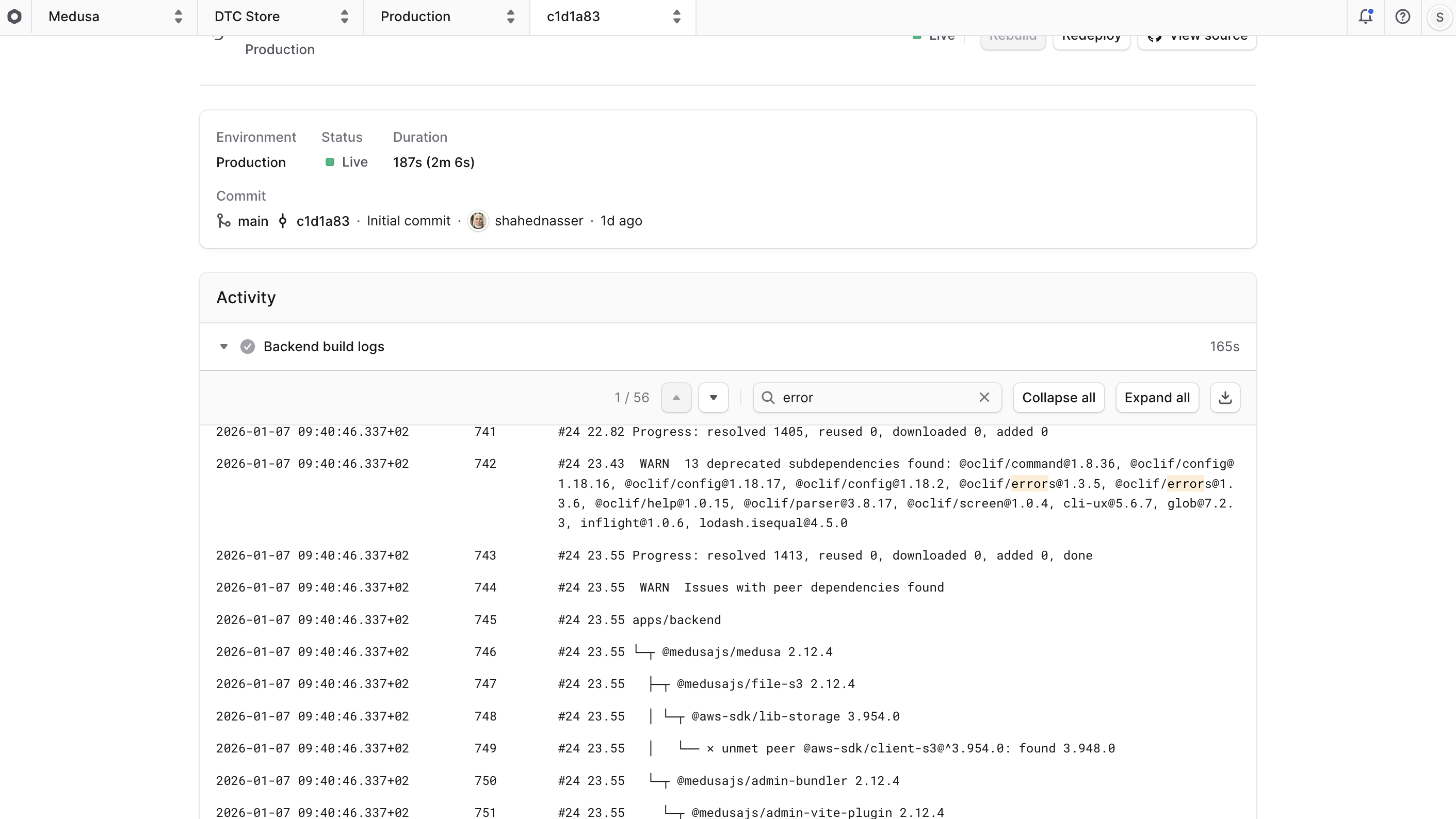Click the Collapse all button

(1058, 397)
